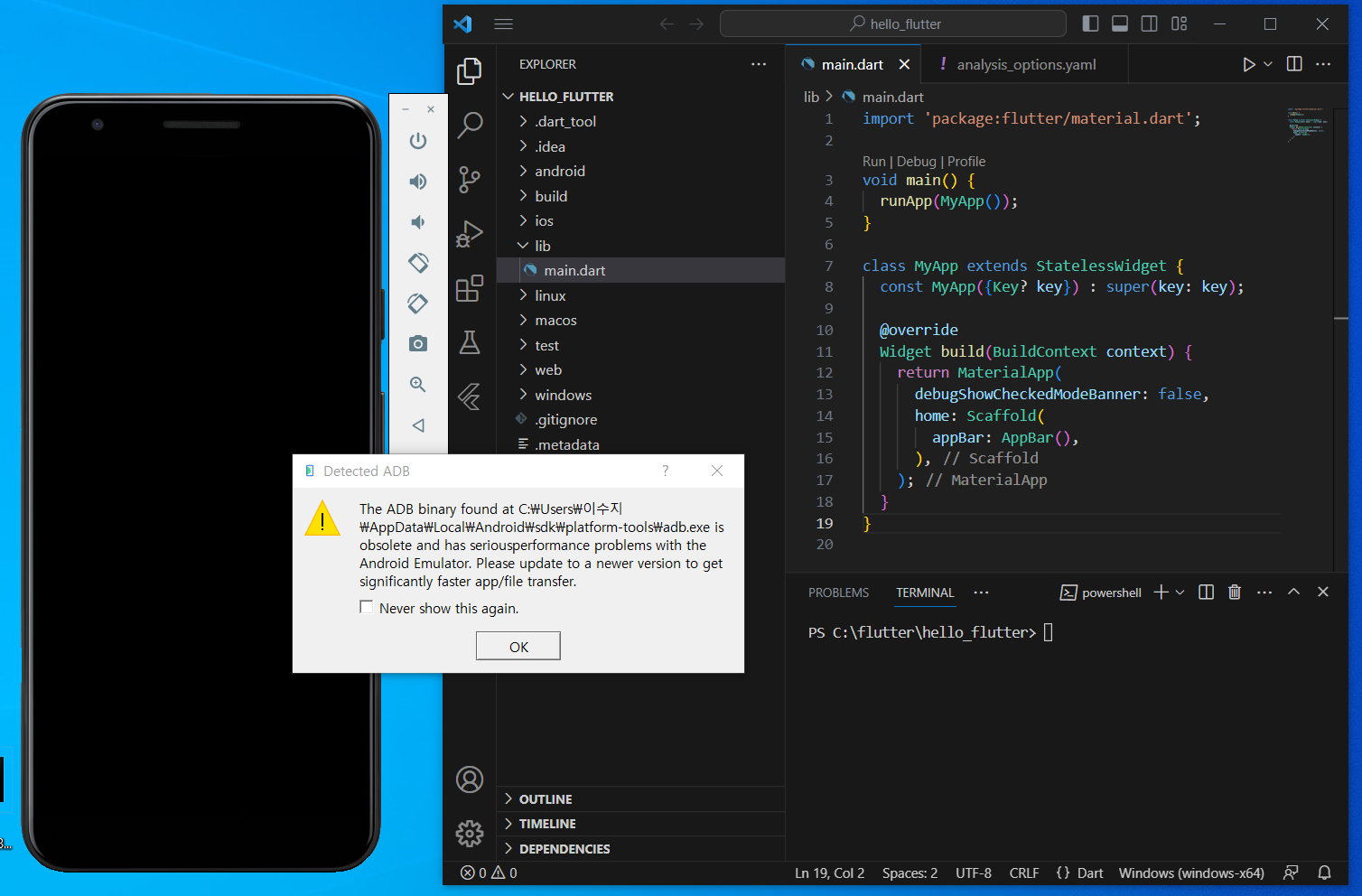Click the hello_flutter command center search box
1362x896 pixels.
coord(892,24)
